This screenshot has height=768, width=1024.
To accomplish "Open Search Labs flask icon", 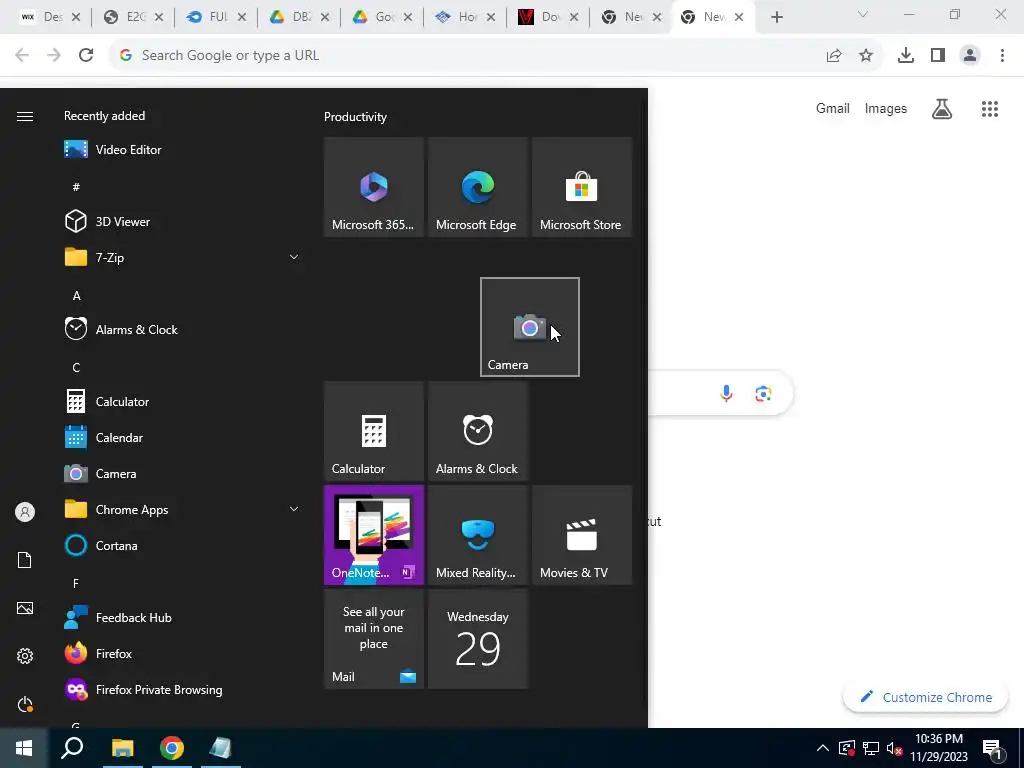I will click(x=942, y=108).
